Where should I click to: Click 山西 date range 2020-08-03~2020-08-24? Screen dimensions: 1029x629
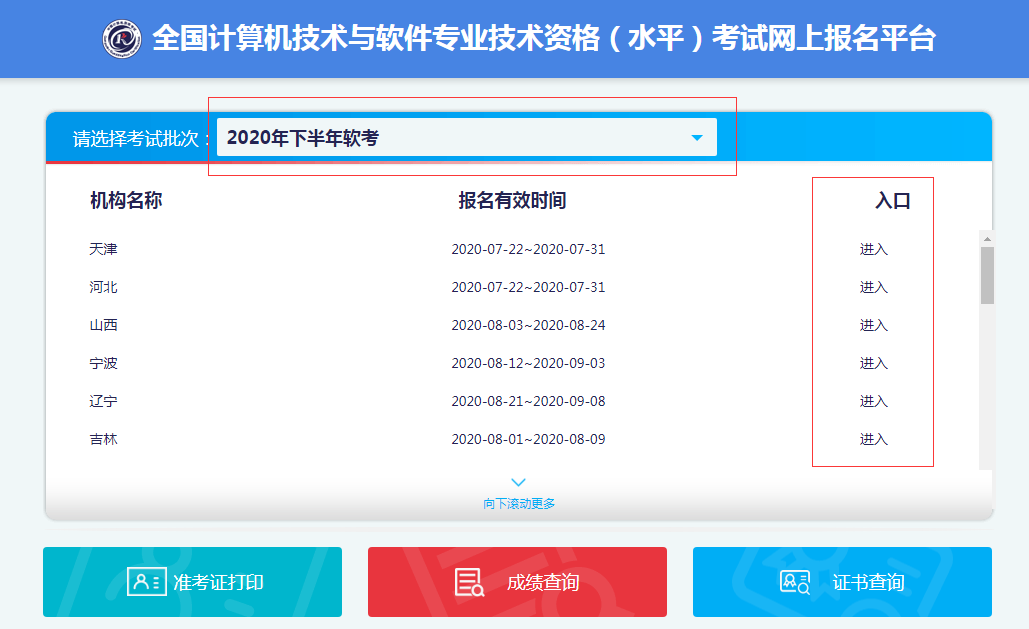528,326
